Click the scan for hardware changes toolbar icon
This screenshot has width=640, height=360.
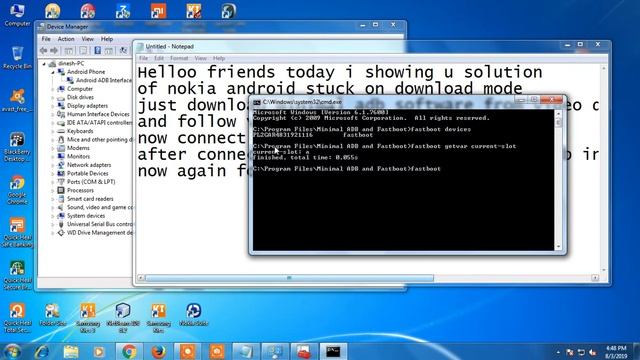coord(123,51)
